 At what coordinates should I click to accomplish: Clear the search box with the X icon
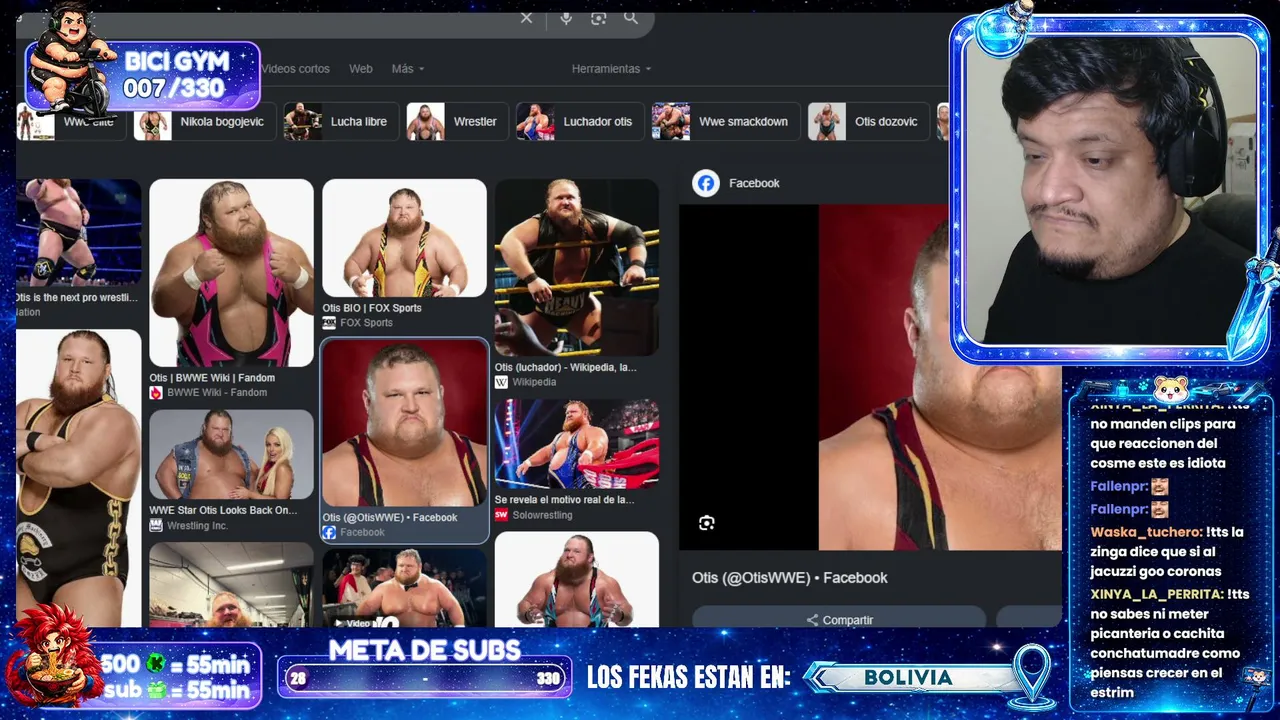(526, 18)
